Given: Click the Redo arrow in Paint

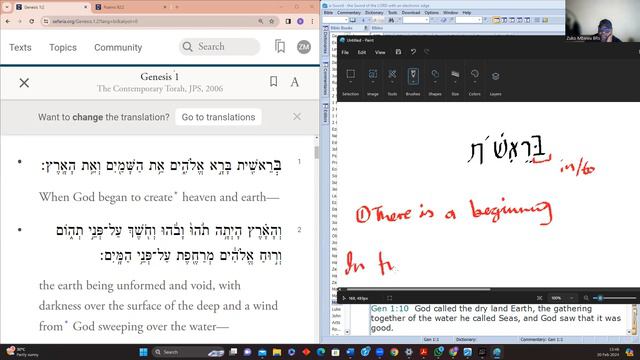Looking at the screenshot, I should coord(427,52).
